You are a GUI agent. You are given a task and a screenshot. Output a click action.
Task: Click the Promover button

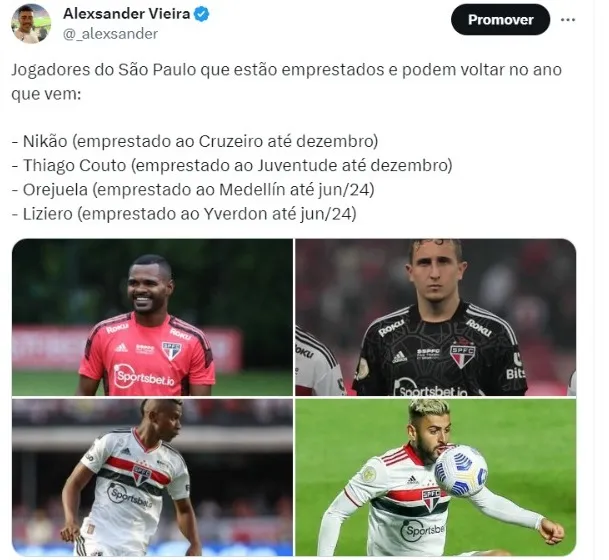[x=500, y=19]
